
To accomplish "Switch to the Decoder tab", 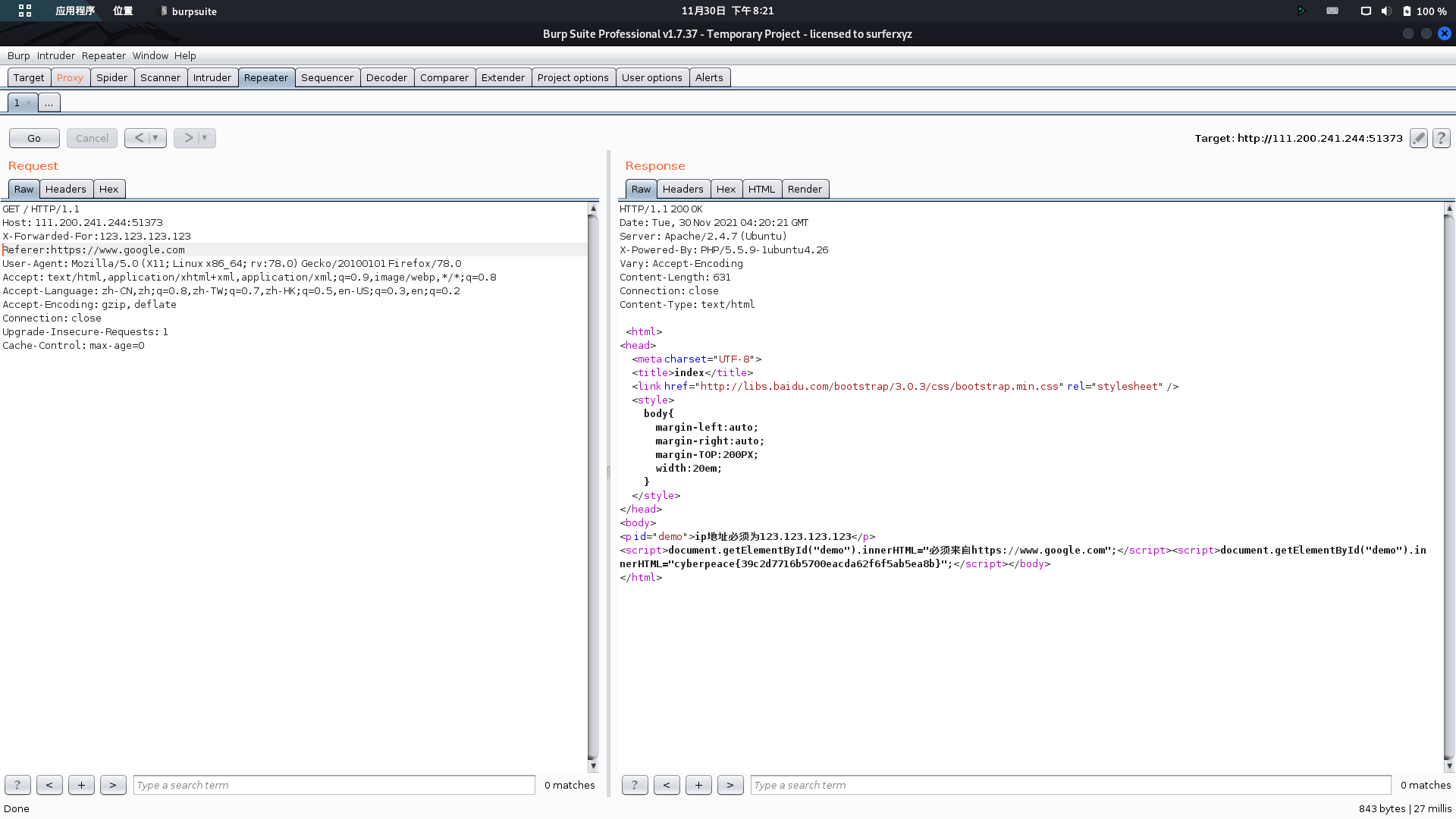I will click(x=386, y=77).
